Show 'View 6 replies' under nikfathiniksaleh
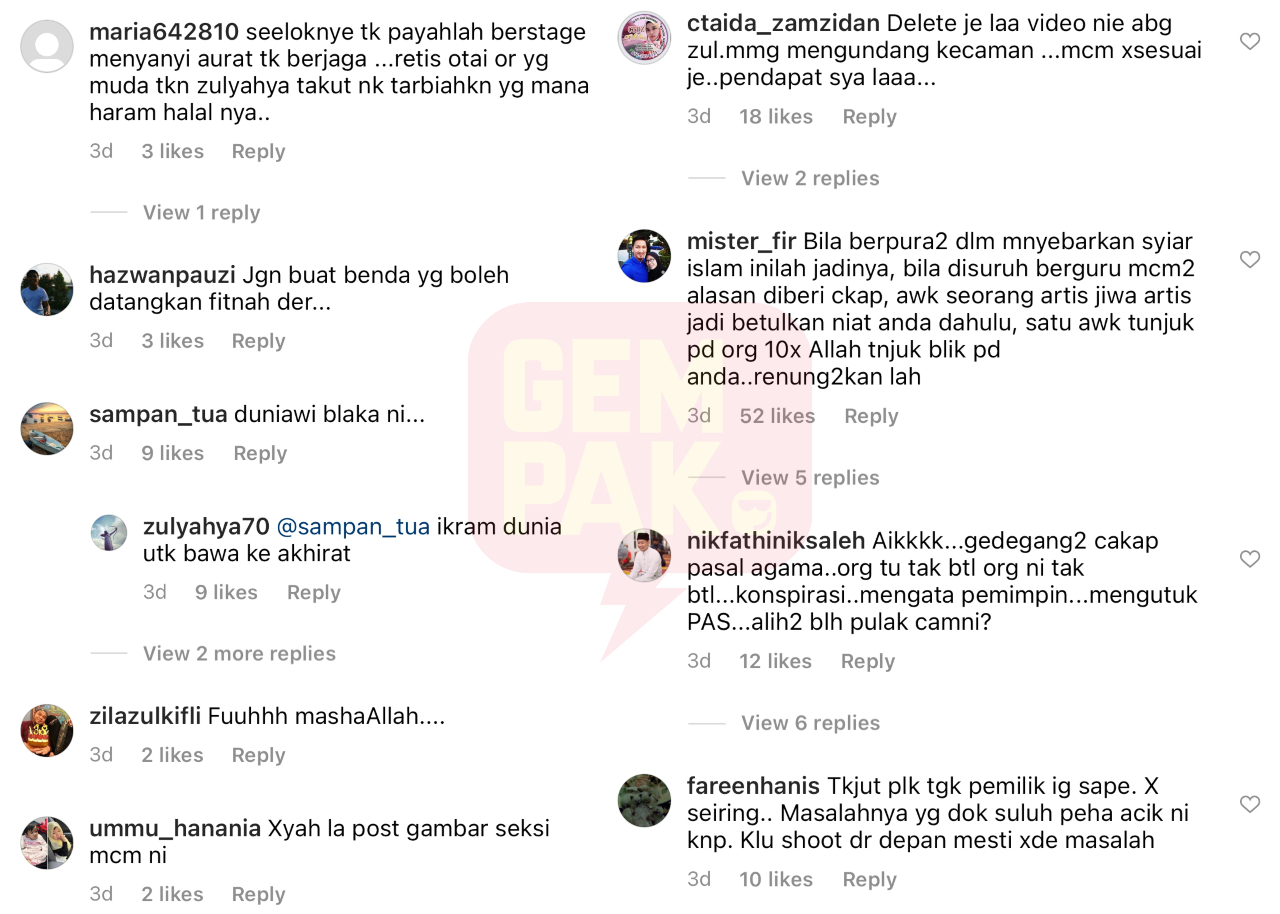This screenshot has width=1280, height=914. 810,723
